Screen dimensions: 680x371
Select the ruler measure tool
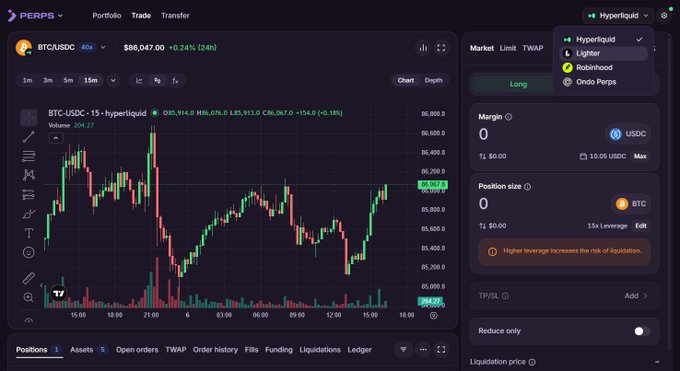tap(29, 278)
